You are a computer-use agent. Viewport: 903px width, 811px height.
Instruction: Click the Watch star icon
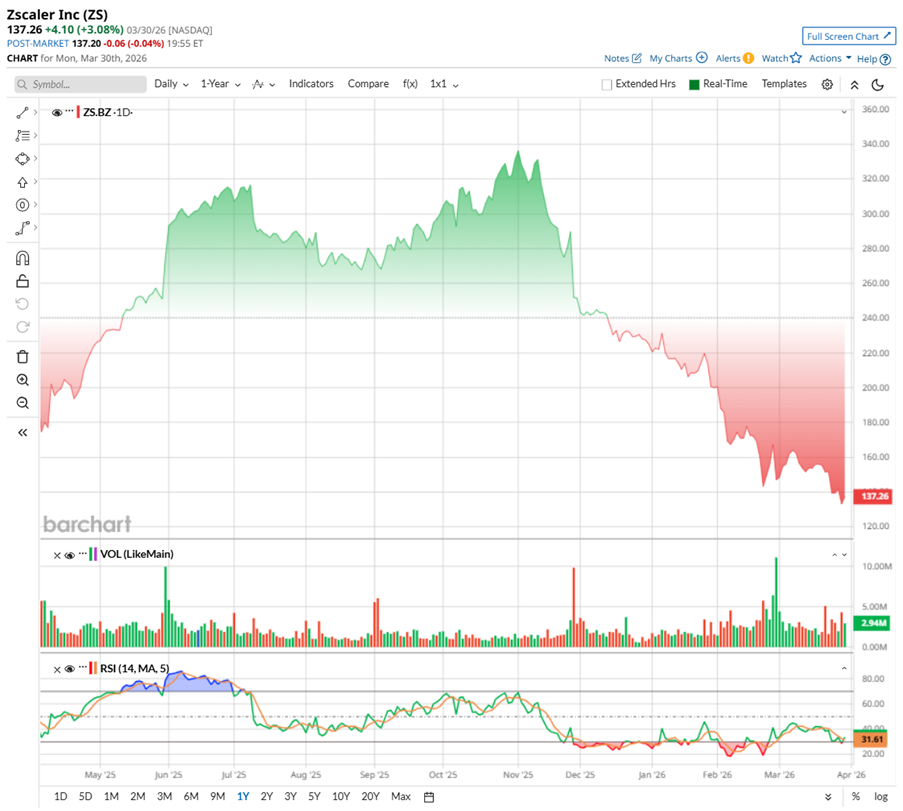coord(796,58)
